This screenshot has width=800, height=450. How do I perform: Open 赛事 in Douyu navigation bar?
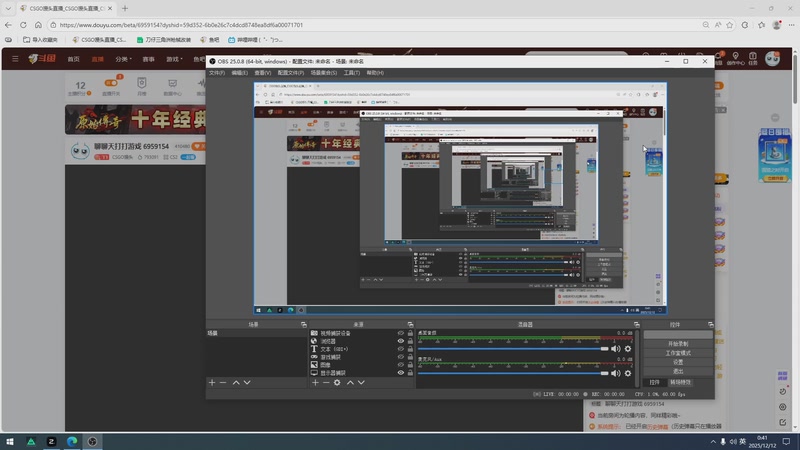tap(148, 59)
